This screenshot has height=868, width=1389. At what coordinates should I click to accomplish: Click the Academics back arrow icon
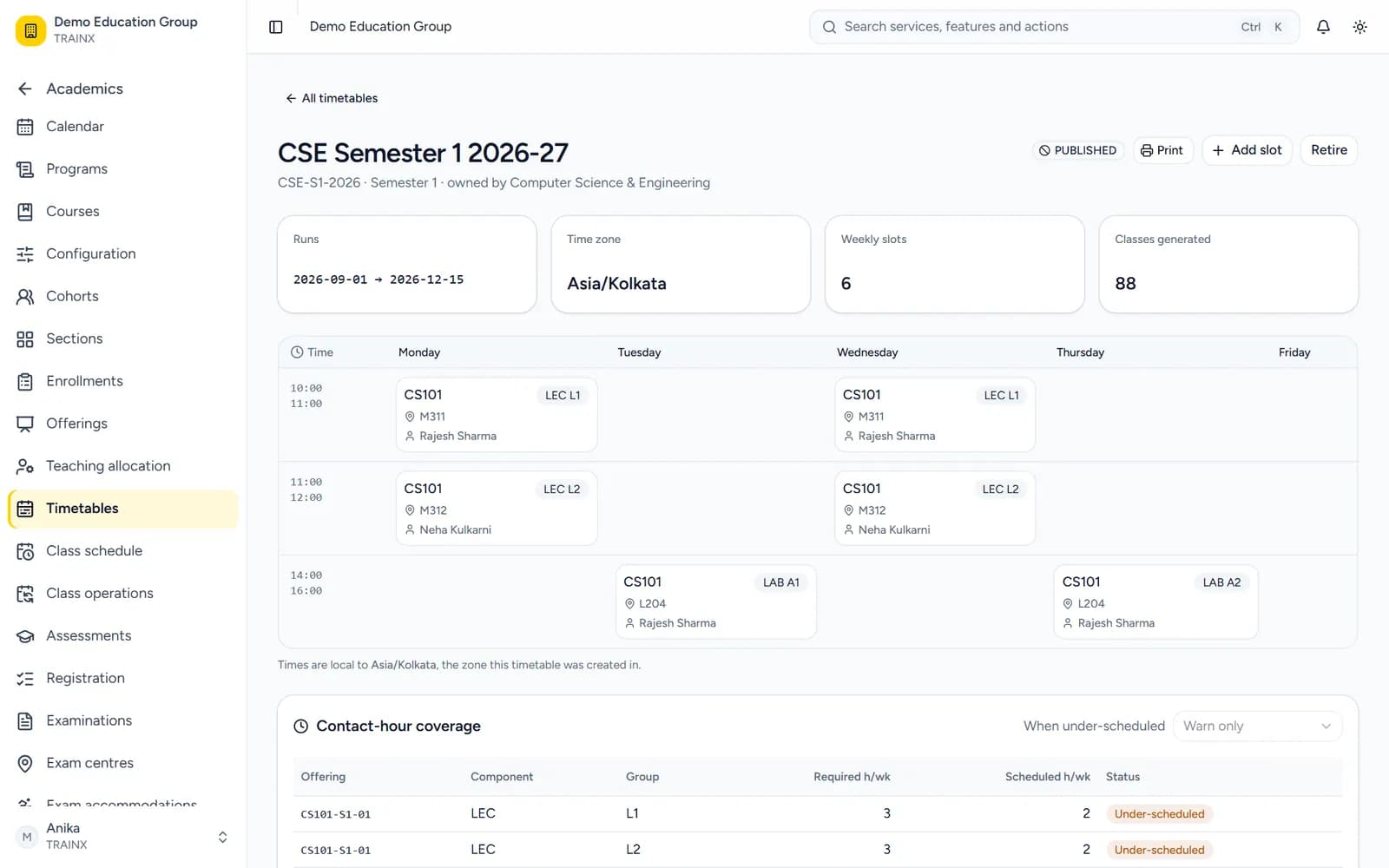click(x=25, y=89)
